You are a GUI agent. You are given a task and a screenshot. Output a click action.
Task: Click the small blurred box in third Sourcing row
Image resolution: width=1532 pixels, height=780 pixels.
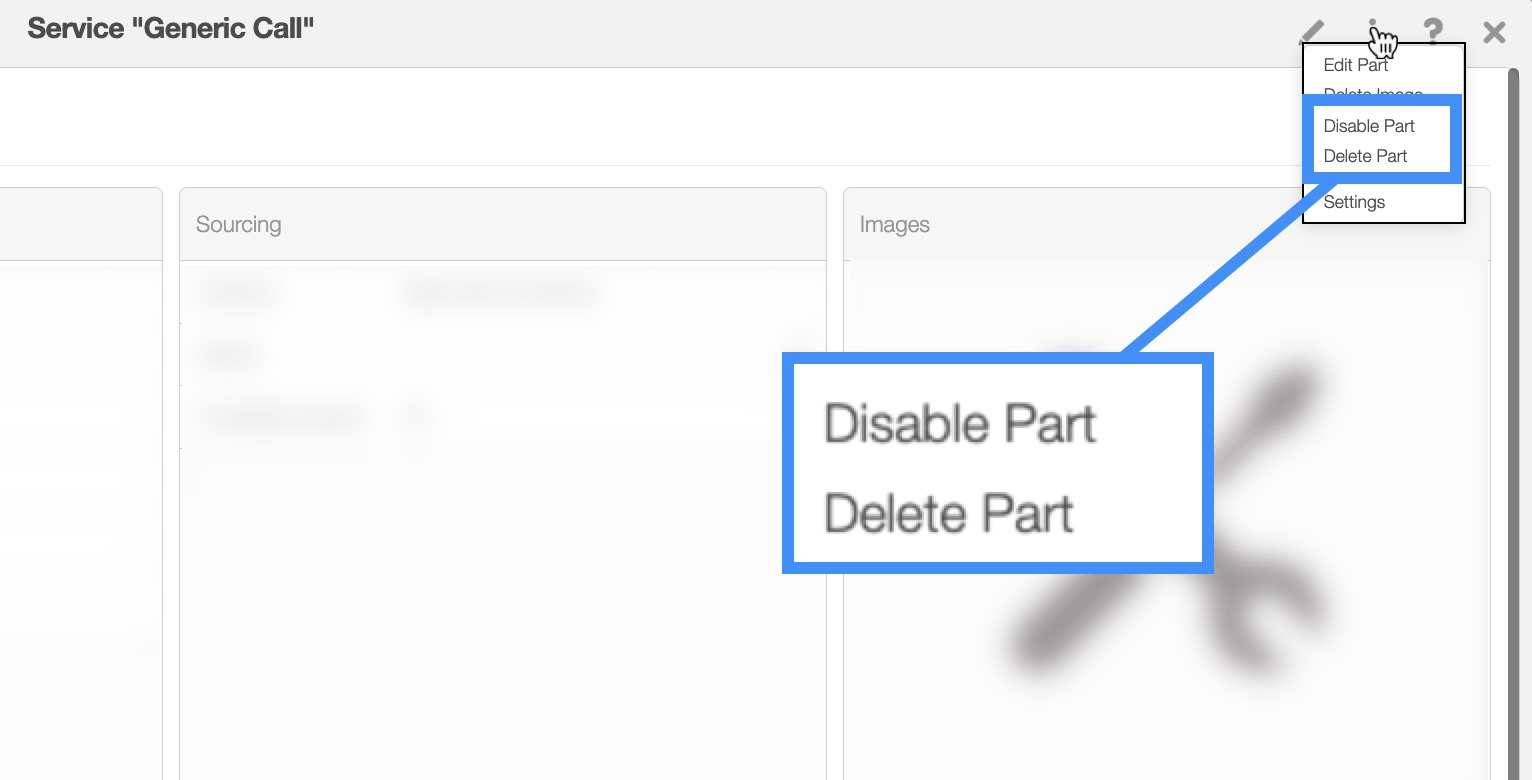pyautogui.click(x=414, y=417)
